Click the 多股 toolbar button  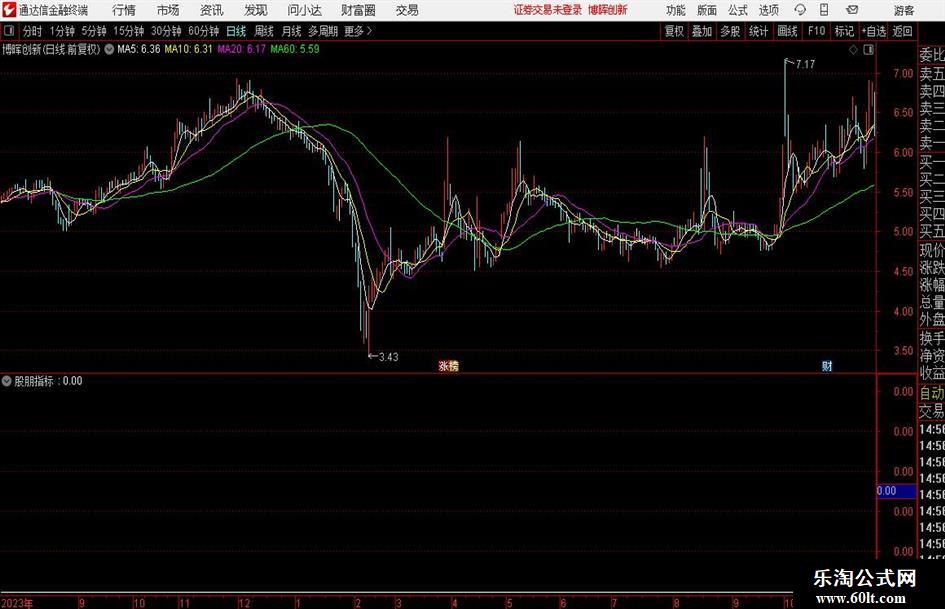click(730, 31)
